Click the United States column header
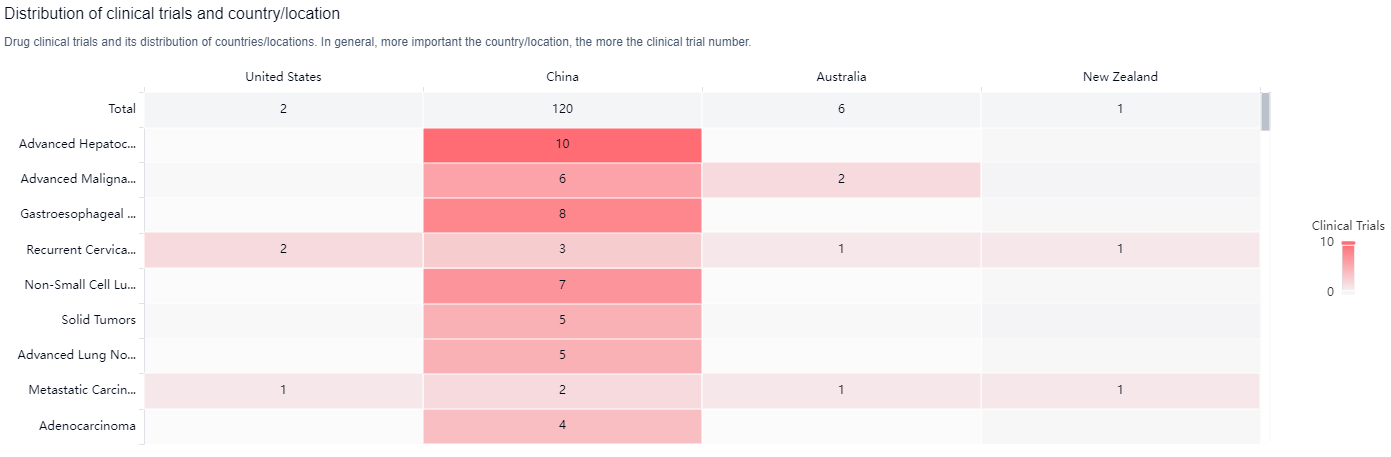Image resolution: width=1391 pixels, height=457 pixels. (283, 77)
